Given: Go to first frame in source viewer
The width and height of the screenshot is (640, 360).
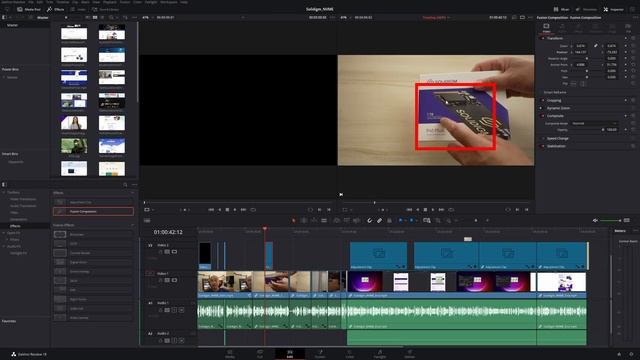Looking at the screenshot, I should (211, 209).
